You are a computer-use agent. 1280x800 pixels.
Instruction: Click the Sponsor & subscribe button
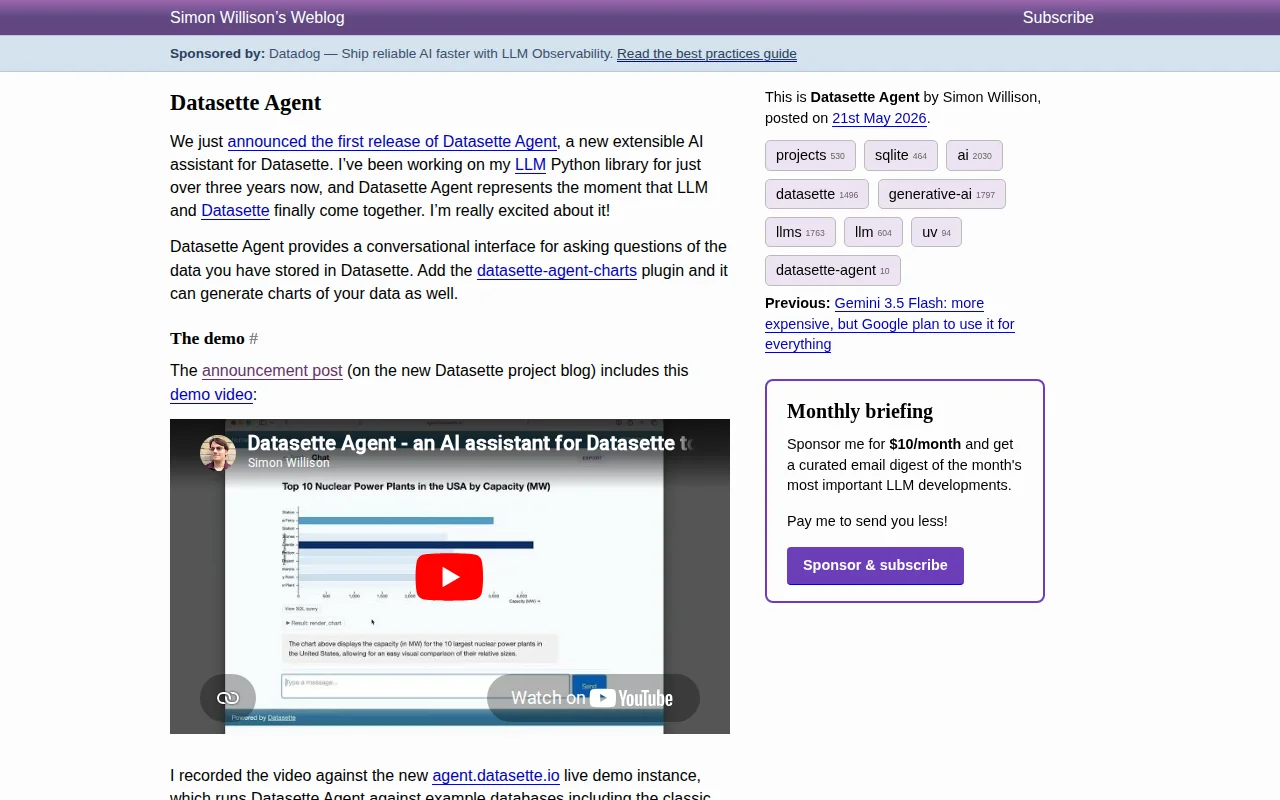pos(875,565)
